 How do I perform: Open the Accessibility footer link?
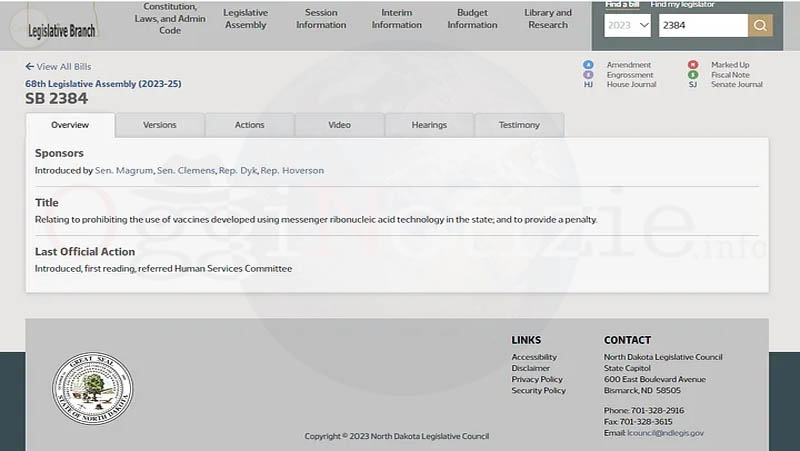[x=534, y=357]
